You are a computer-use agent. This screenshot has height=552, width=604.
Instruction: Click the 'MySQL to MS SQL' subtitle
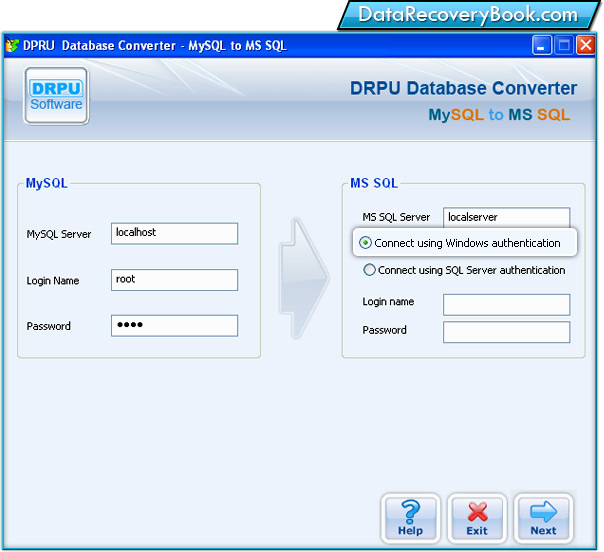click(499, 115)
